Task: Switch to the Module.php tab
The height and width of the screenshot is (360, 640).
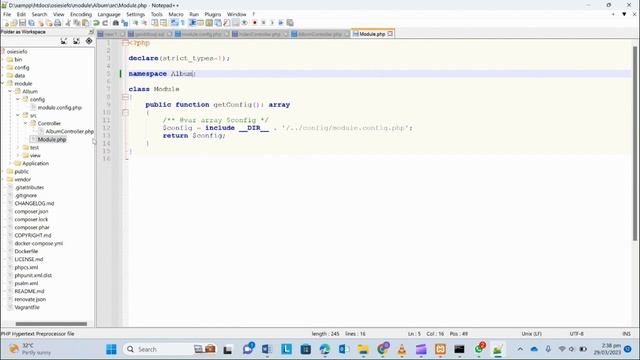Action: (372, 34)
